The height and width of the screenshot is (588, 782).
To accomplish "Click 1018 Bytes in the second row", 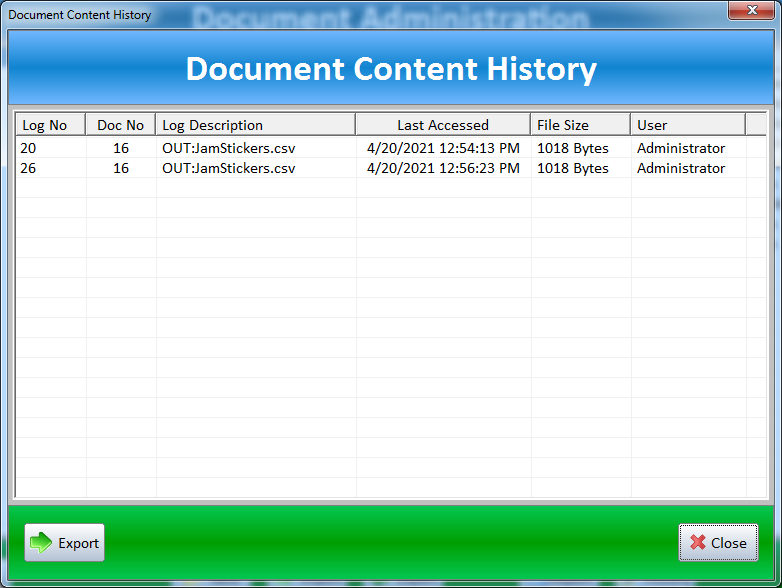I will coord(573,168).
